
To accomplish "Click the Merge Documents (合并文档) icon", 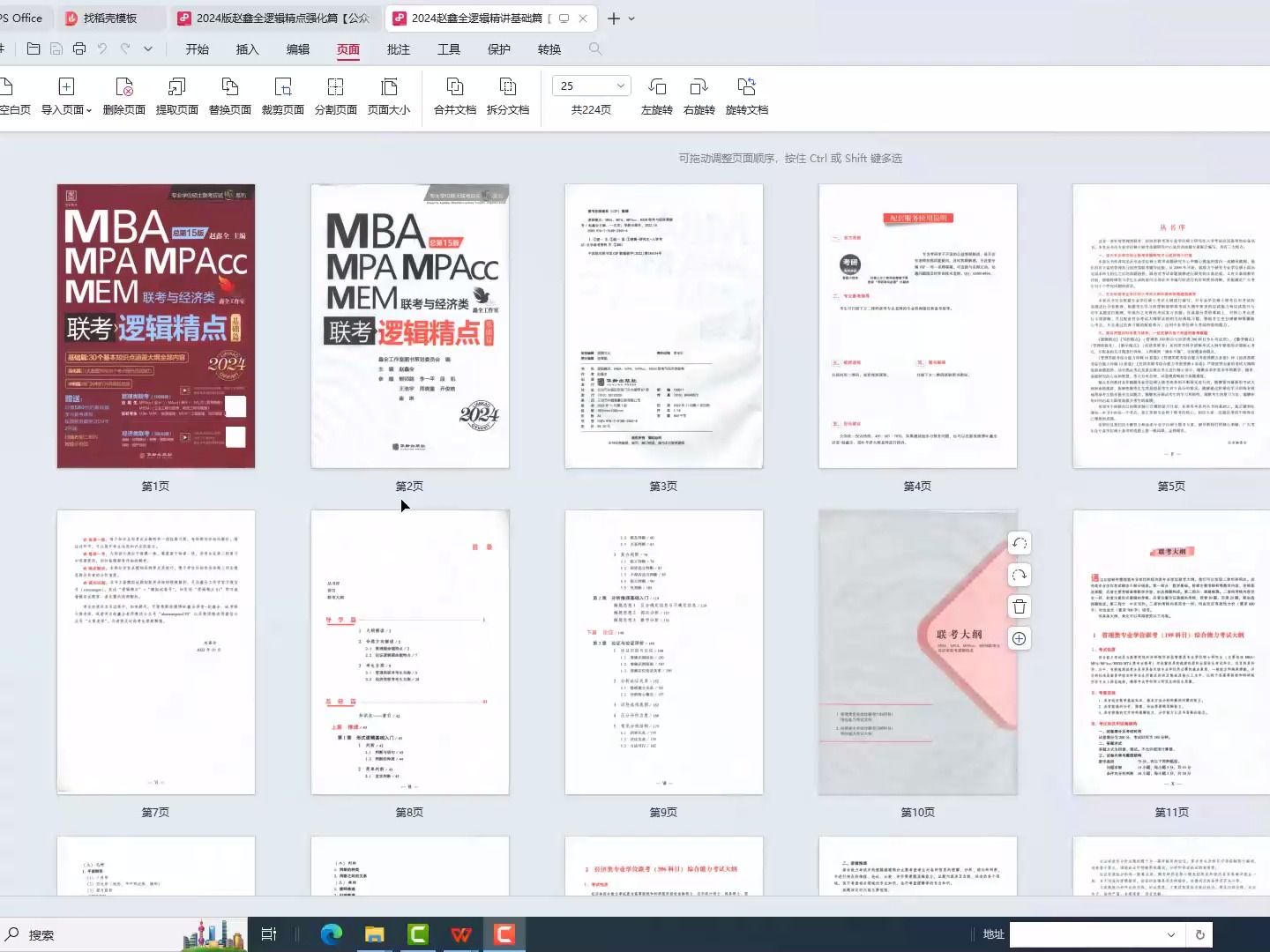I will [455, 86].
